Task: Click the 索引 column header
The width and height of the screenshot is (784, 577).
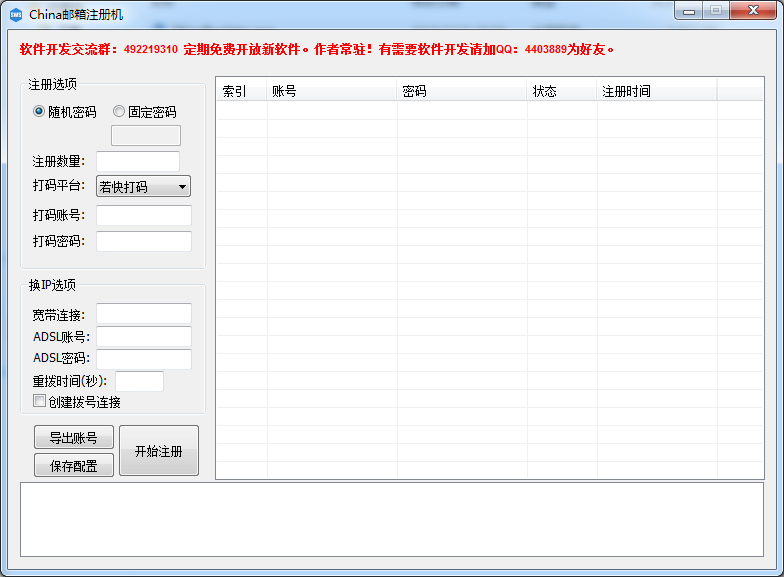Action: [x=242, y=91]
